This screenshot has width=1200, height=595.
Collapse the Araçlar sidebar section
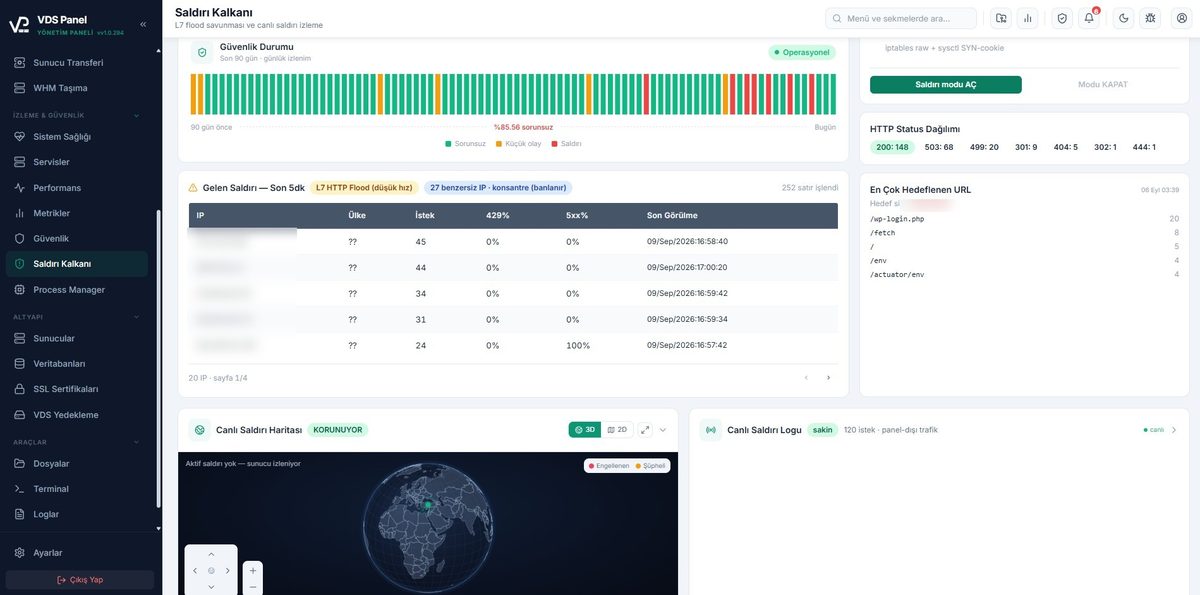point(137,442)
